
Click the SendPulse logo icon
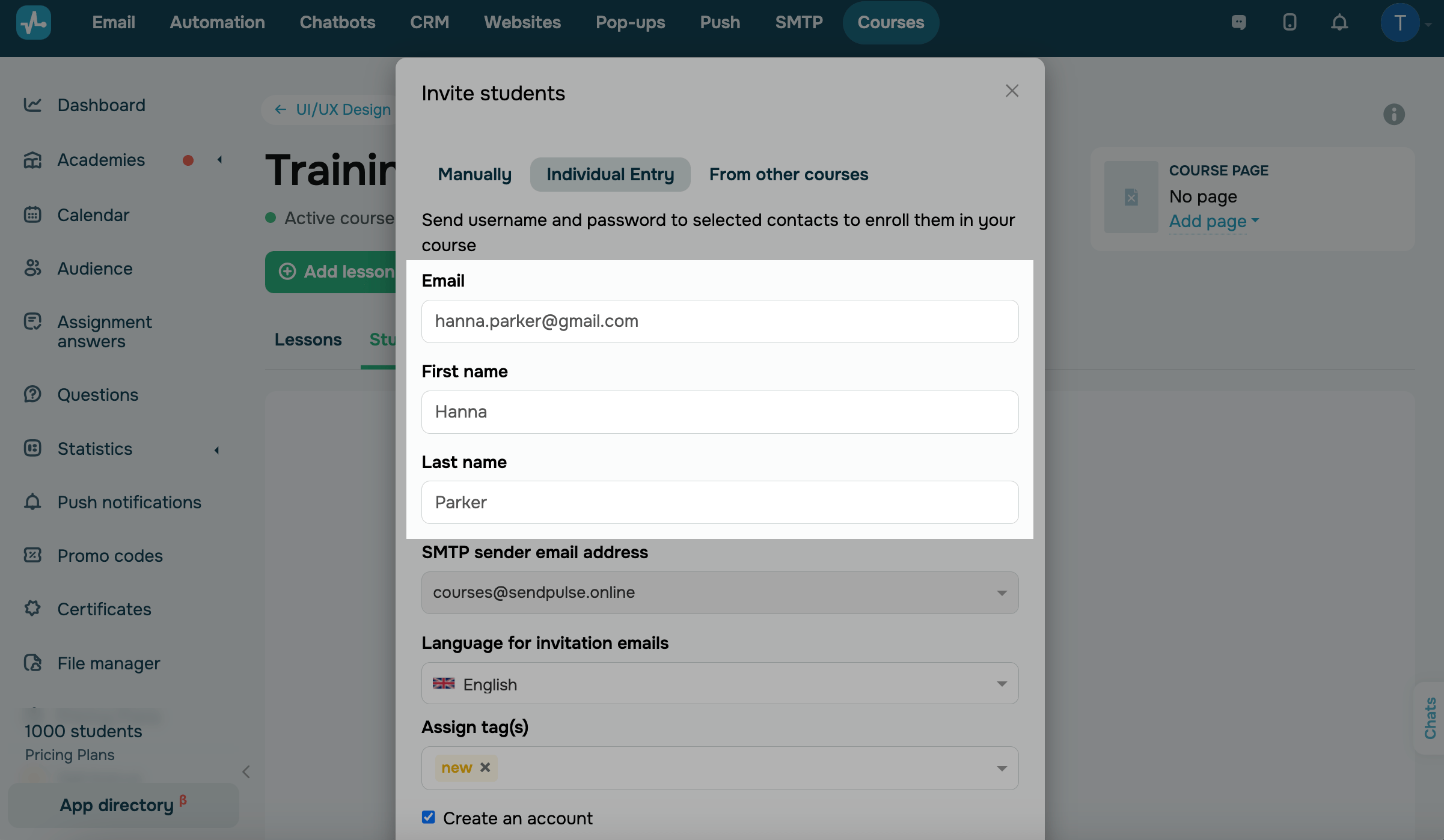(x=34, y=23)
